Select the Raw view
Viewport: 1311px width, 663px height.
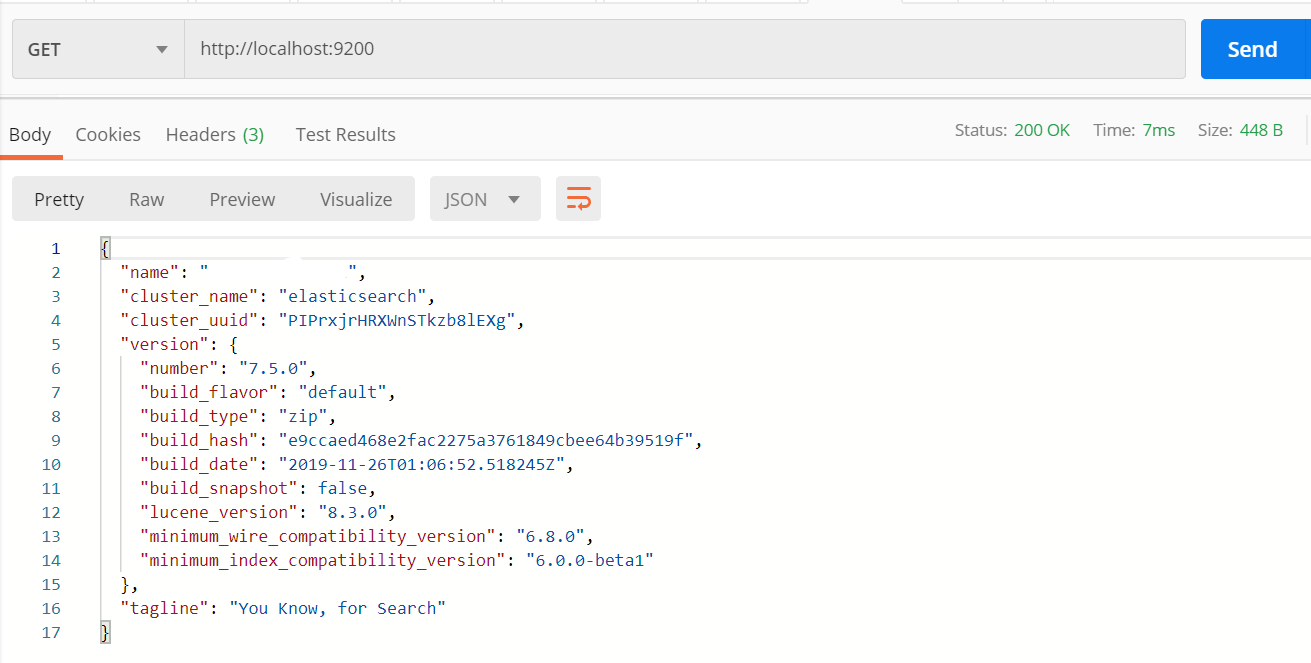146,199
